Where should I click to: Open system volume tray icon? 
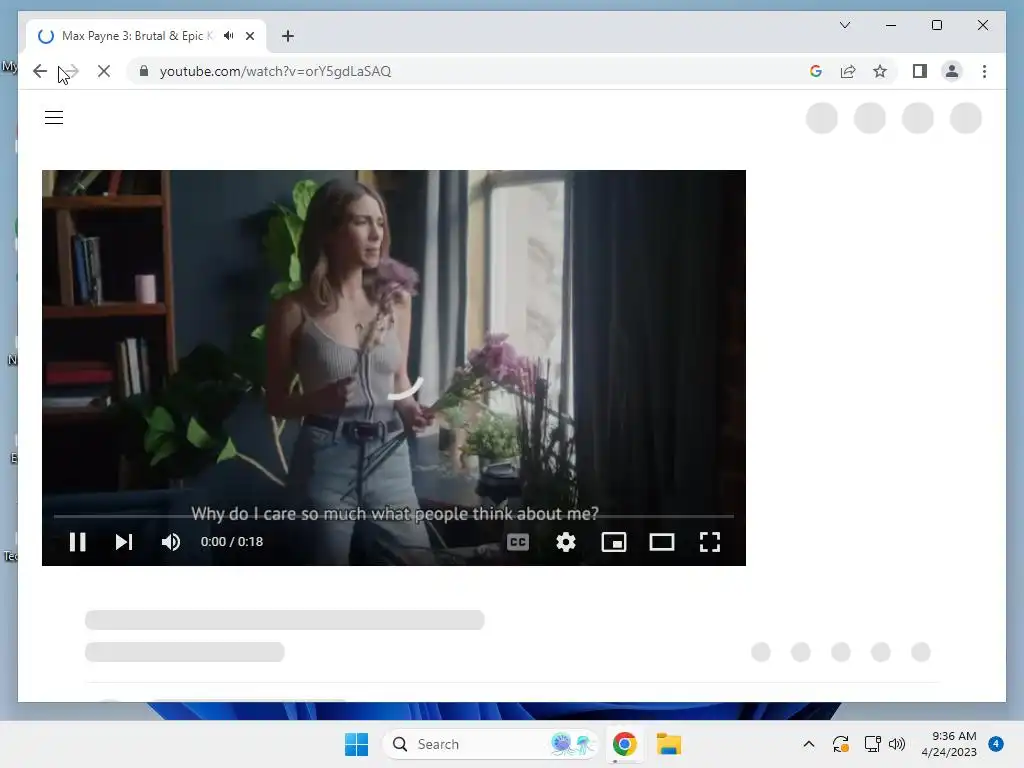tap(897, 744)
